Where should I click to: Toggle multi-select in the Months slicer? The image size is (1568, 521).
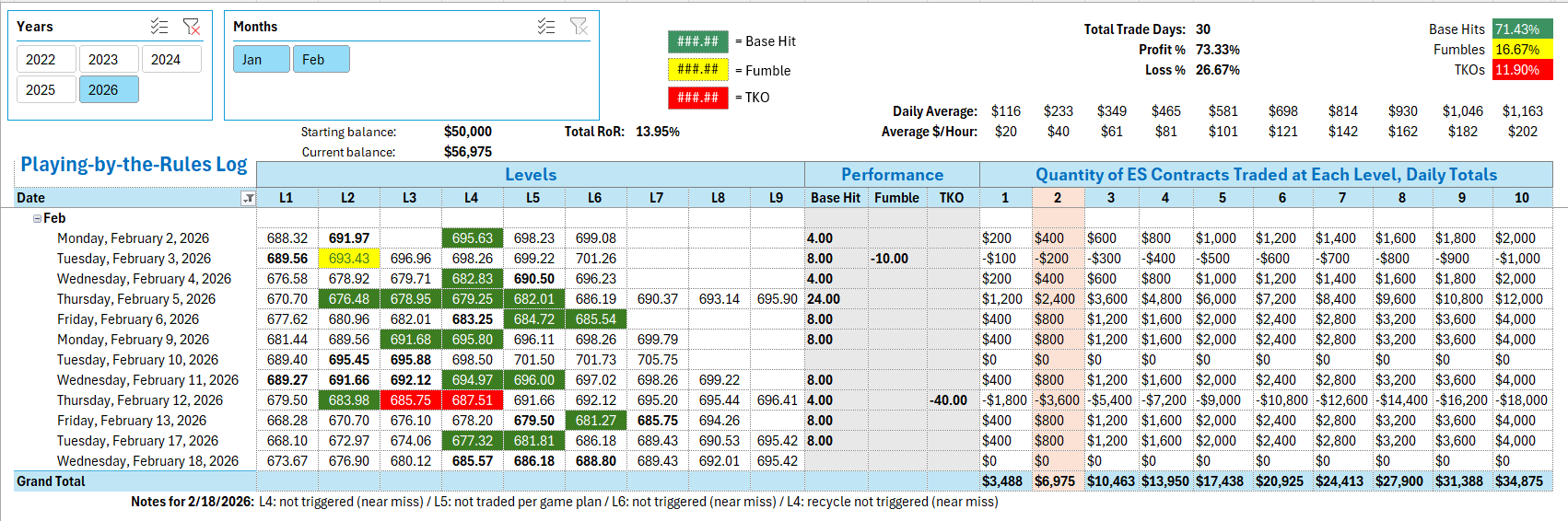546,27
